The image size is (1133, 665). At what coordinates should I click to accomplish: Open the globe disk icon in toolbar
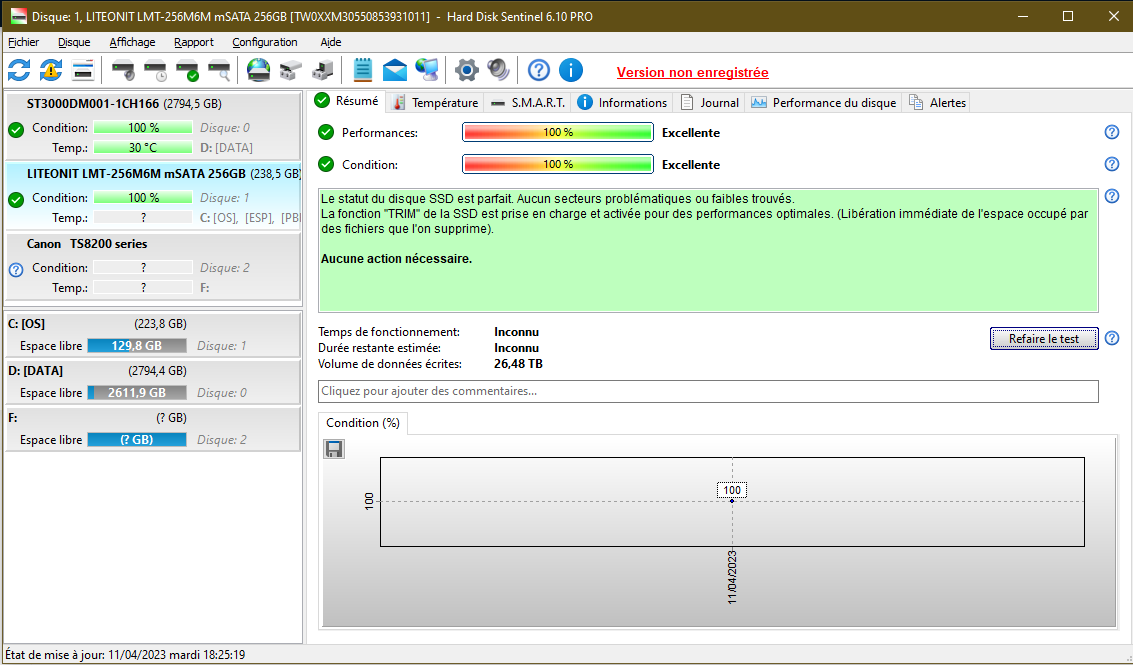pos(258,70)
